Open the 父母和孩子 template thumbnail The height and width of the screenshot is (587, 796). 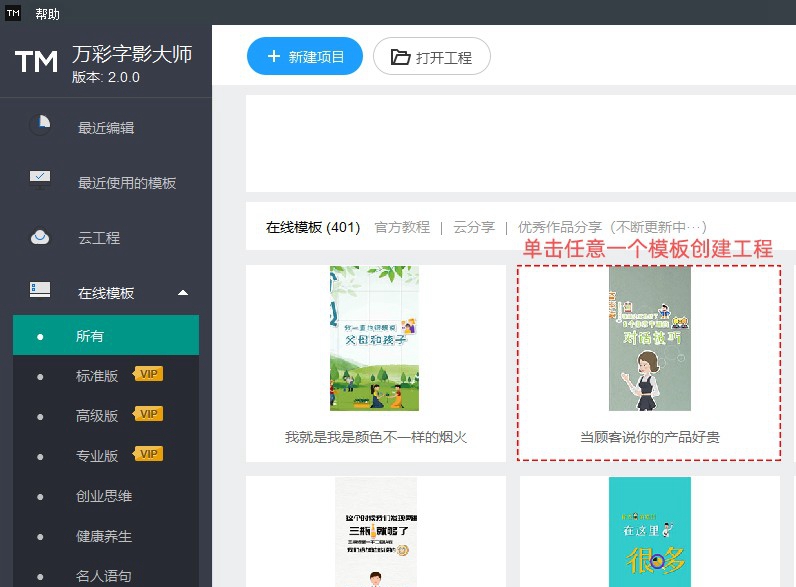click(x=374, y=338)
